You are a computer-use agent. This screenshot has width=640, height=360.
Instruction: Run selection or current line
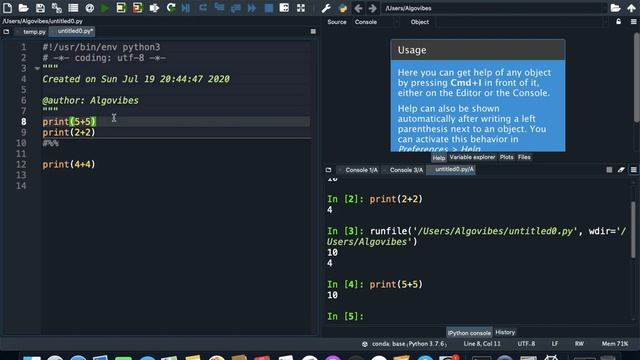click(154, 8)
